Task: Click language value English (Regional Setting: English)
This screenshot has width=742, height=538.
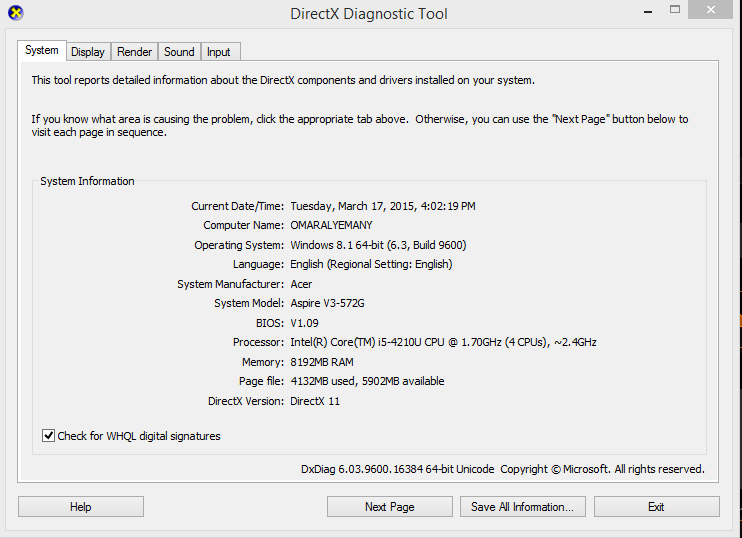Action: pyautogui.click(x=371, y=264)
